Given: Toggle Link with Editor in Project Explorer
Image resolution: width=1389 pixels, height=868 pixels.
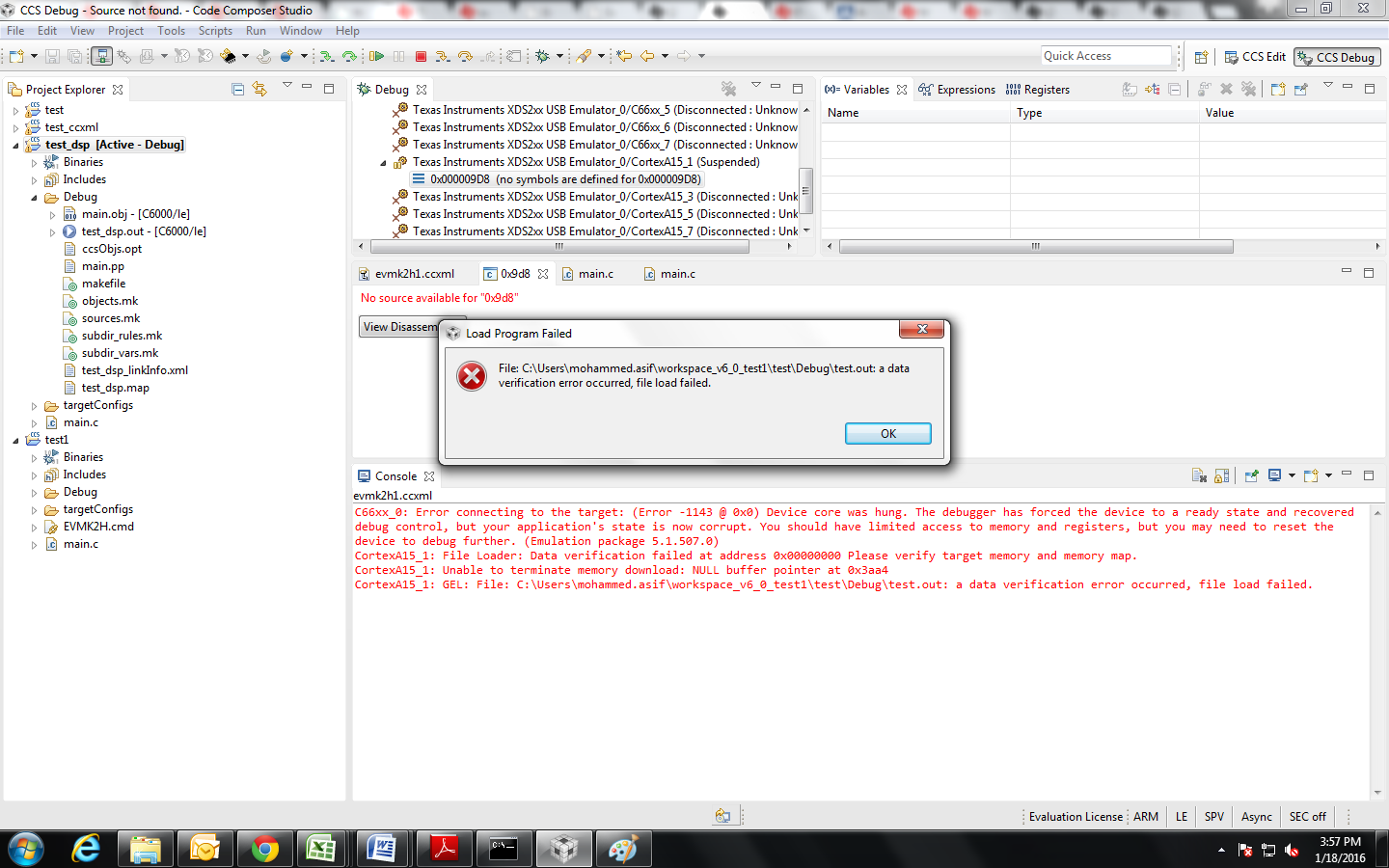Looking at the screenshot, I should pos(259,89).
